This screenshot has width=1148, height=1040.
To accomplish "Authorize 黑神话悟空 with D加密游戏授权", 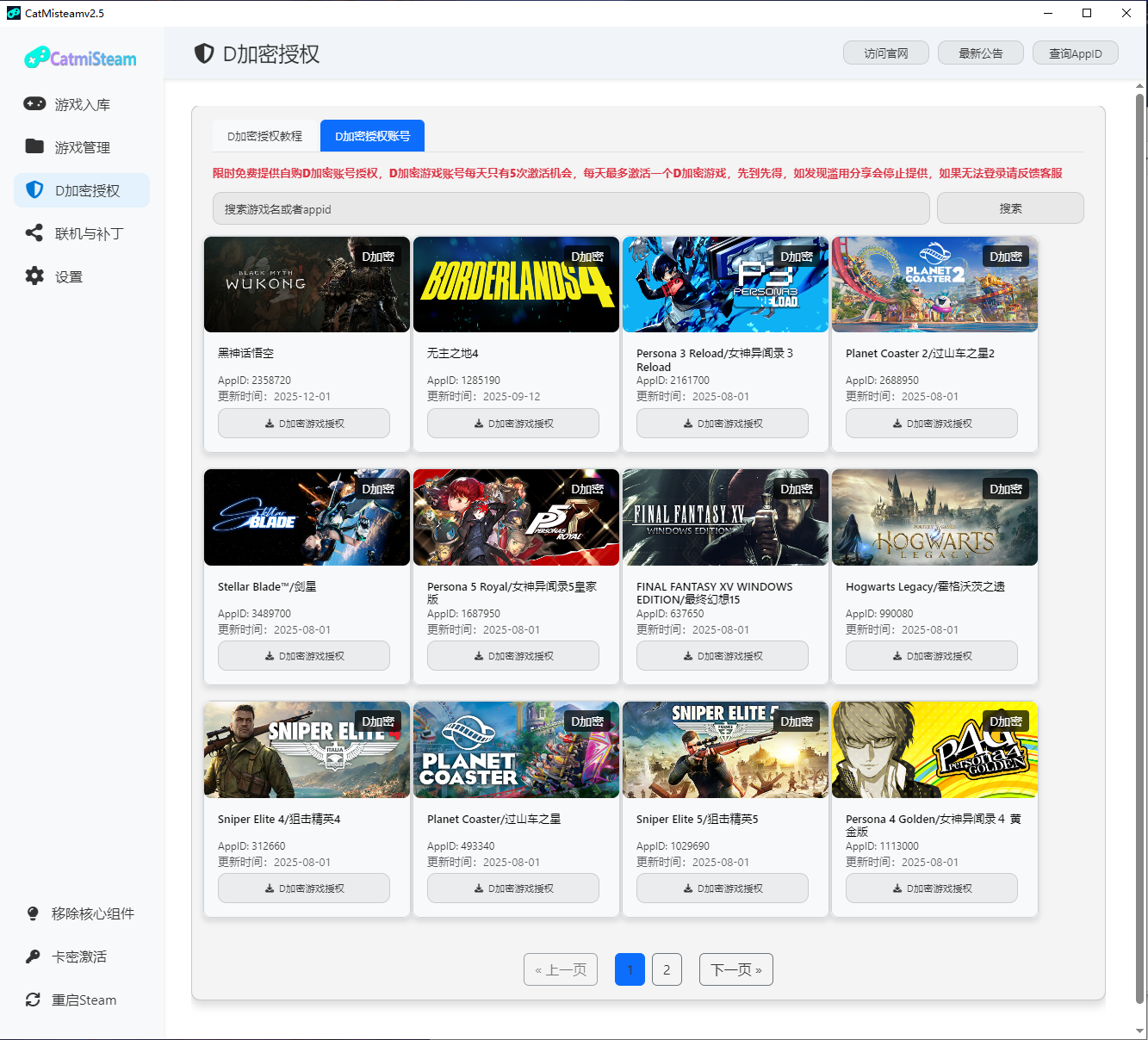I will [304, 424].
